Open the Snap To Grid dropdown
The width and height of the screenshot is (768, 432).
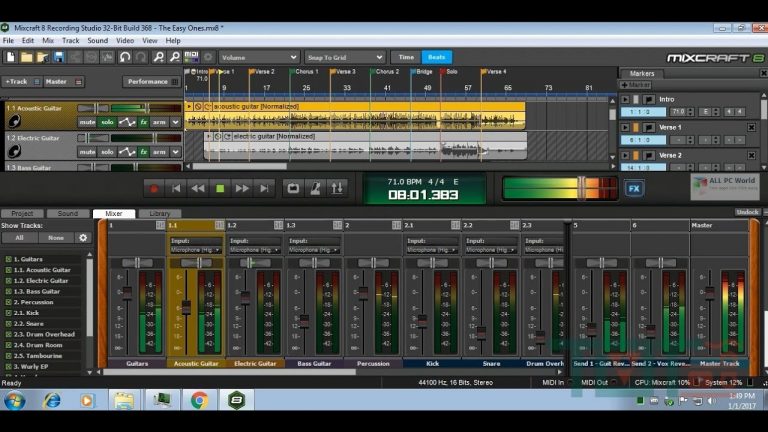(344, 57)
